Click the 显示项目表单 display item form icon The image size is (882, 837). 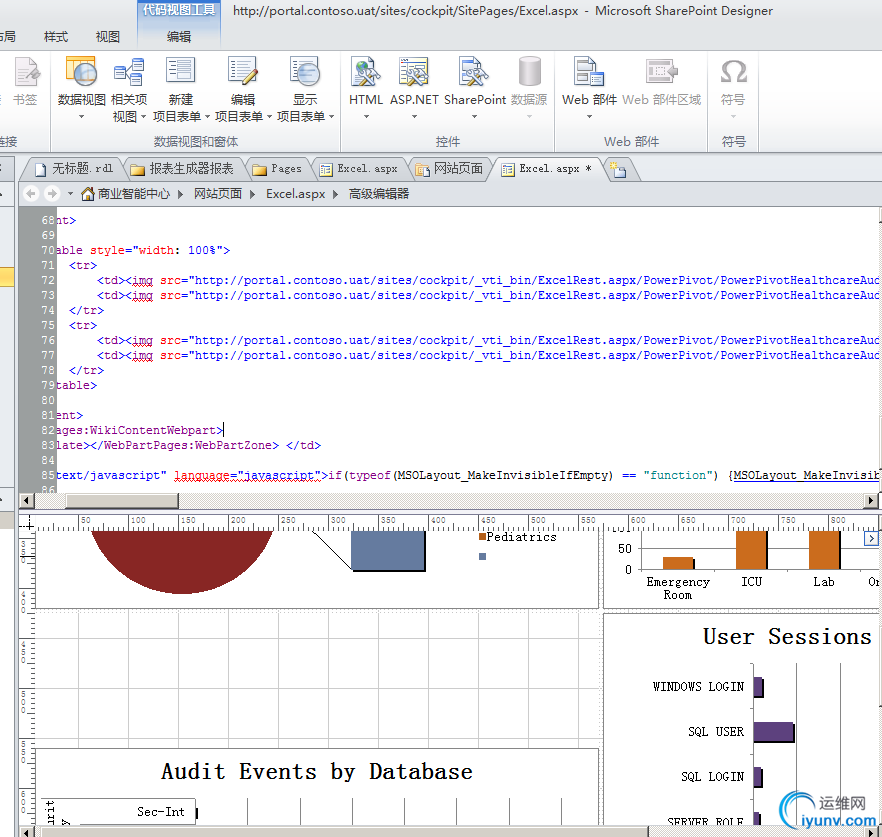click(305, 72)
